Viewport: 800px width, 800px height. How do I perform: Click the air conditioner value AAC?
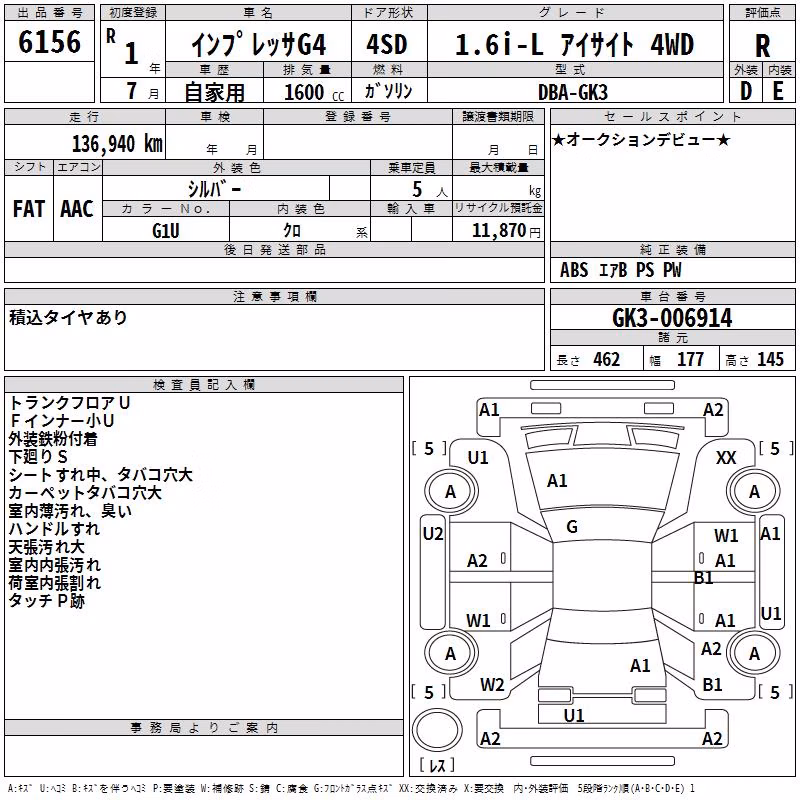tap(77, 209)
